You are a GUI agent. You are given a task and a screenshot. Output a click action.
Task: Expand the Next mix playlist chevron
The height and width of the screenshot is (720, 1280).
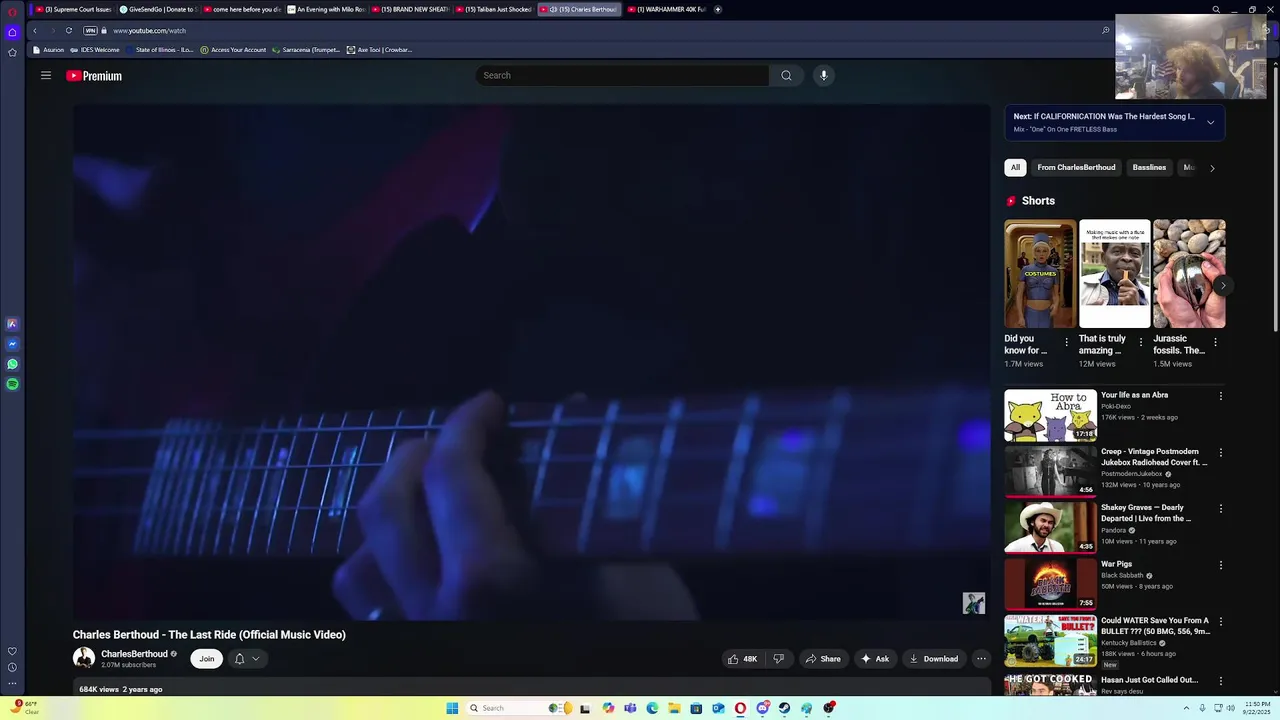pos(1210,122)
